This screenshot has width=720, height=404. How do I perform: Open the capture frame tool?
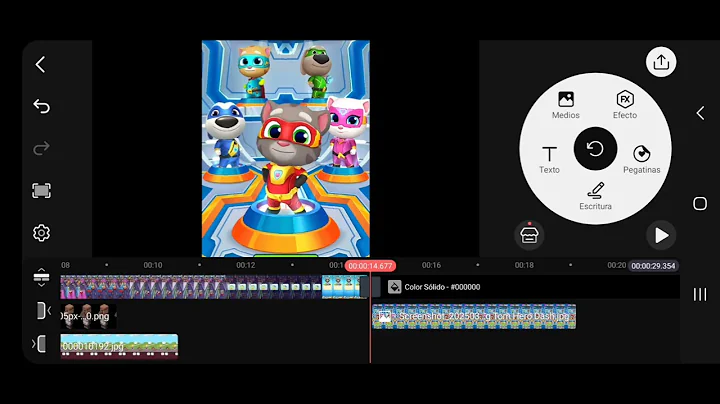tap(41, 191)
